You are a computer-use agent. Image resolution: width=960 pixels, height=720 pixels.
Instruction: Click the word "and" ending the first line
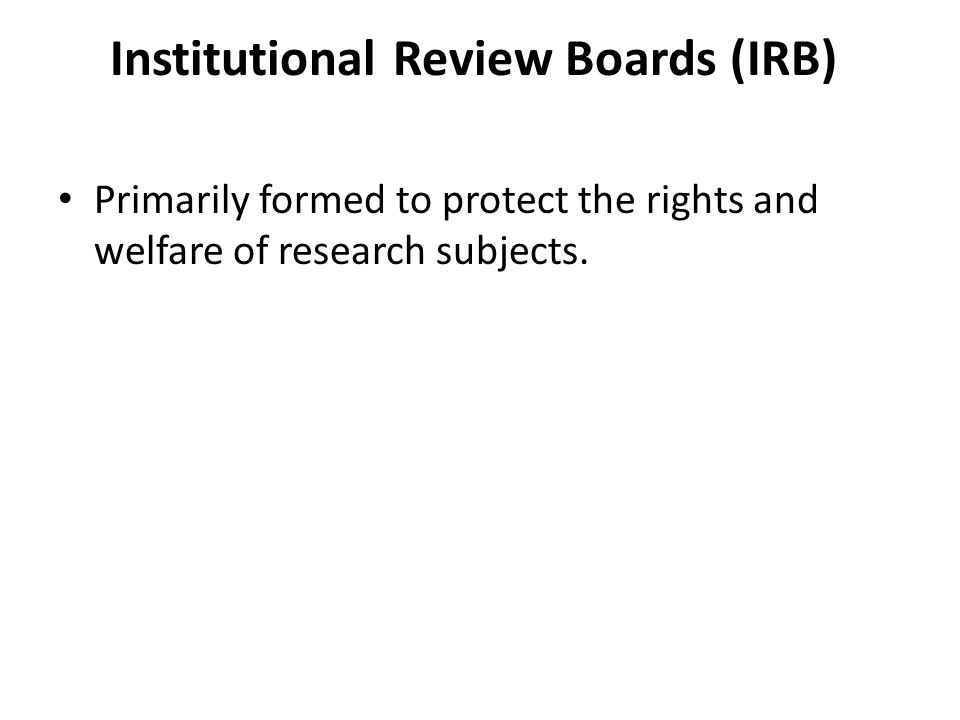[786, 200]
